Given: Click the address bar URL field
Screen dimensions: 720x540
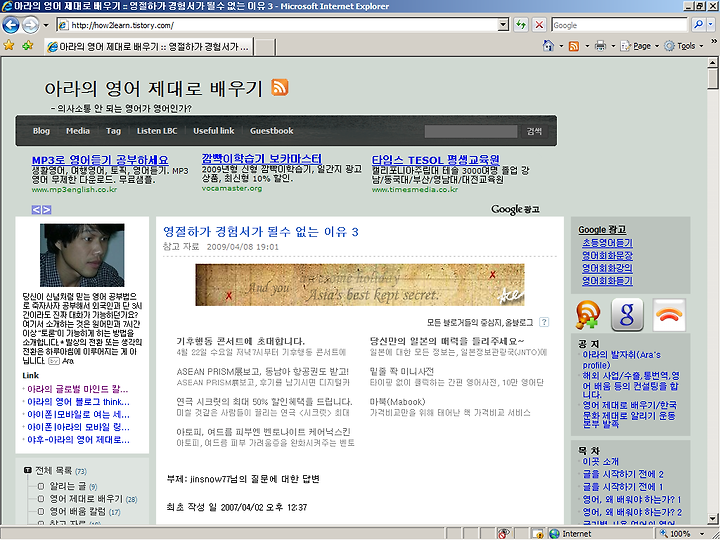Looking at the screenshot, I should pos(278,25).
